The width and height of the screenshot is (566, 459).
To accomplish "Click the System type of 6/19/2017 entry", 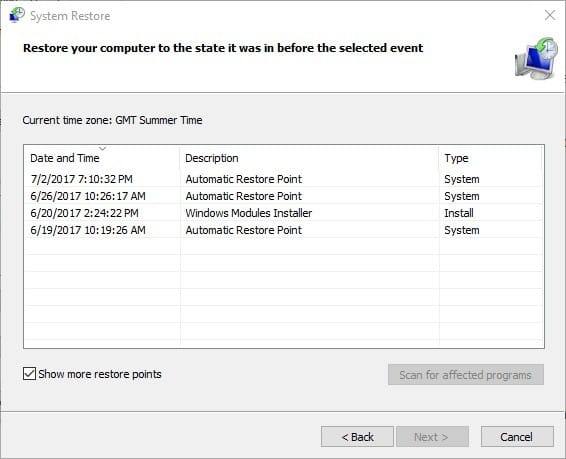I will 462,230.
